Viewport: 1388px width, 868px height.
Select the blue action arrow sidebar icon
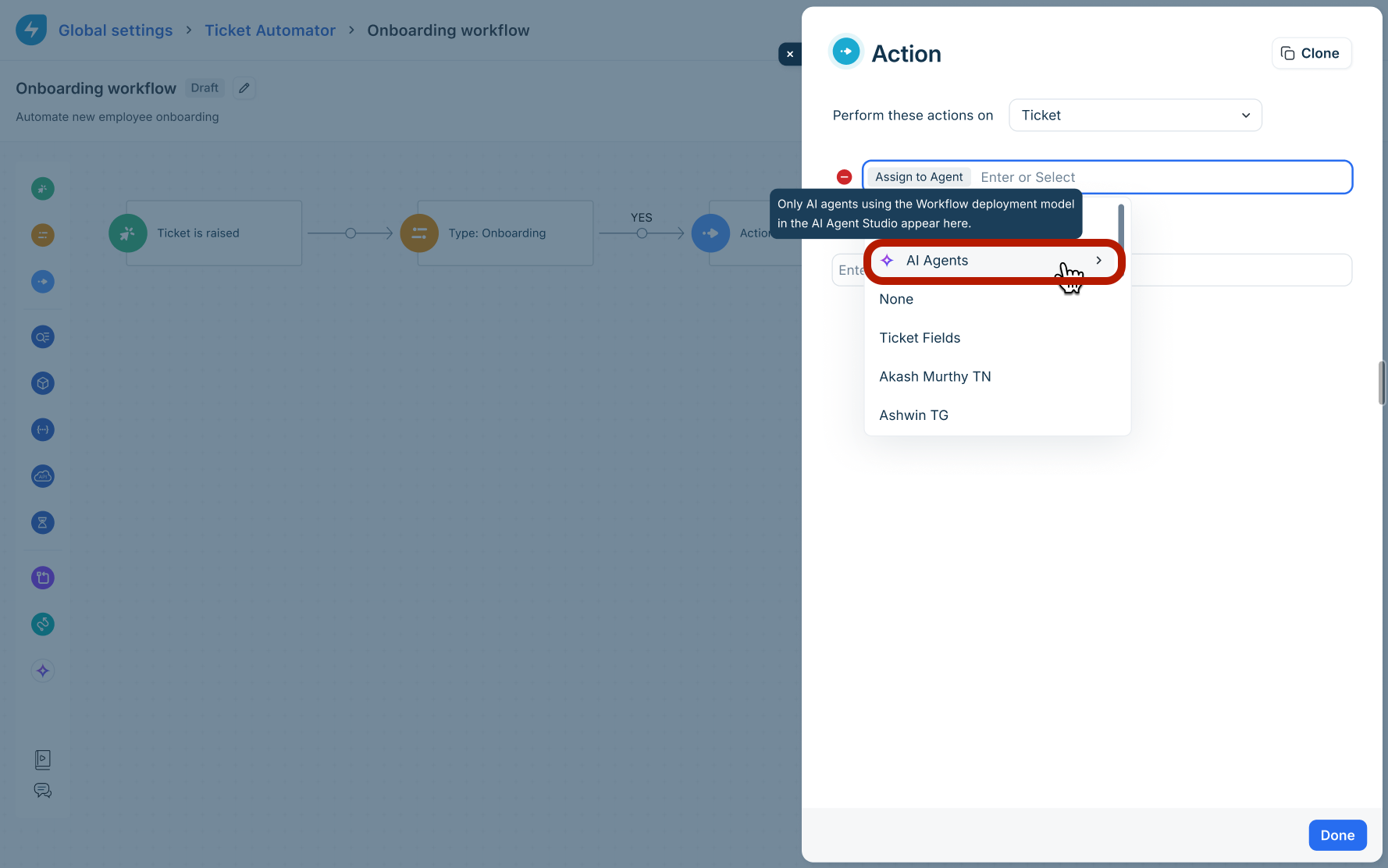43,281
